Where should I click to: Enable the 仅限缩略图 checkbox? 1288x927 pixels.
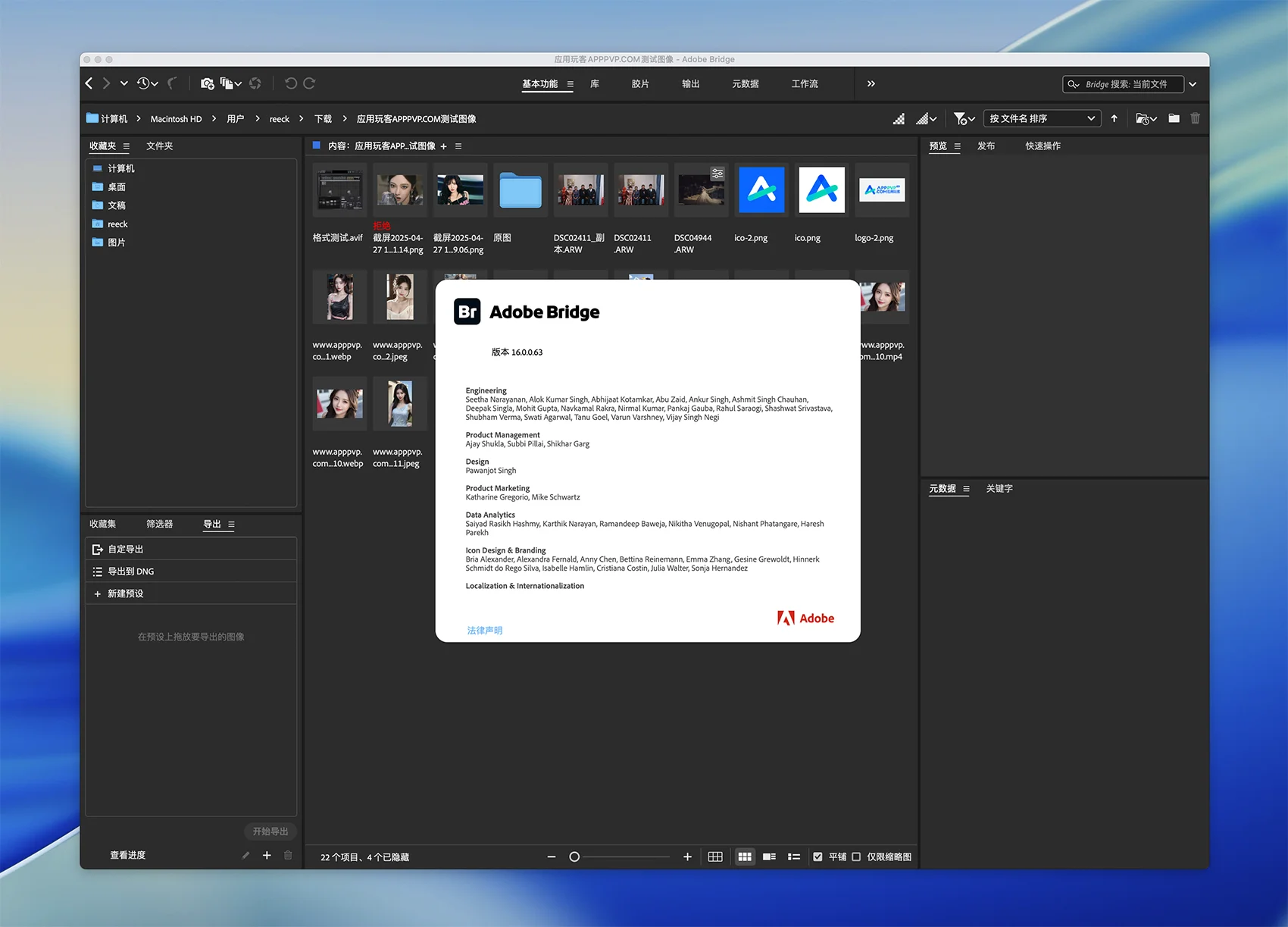(x=856, y=857)
